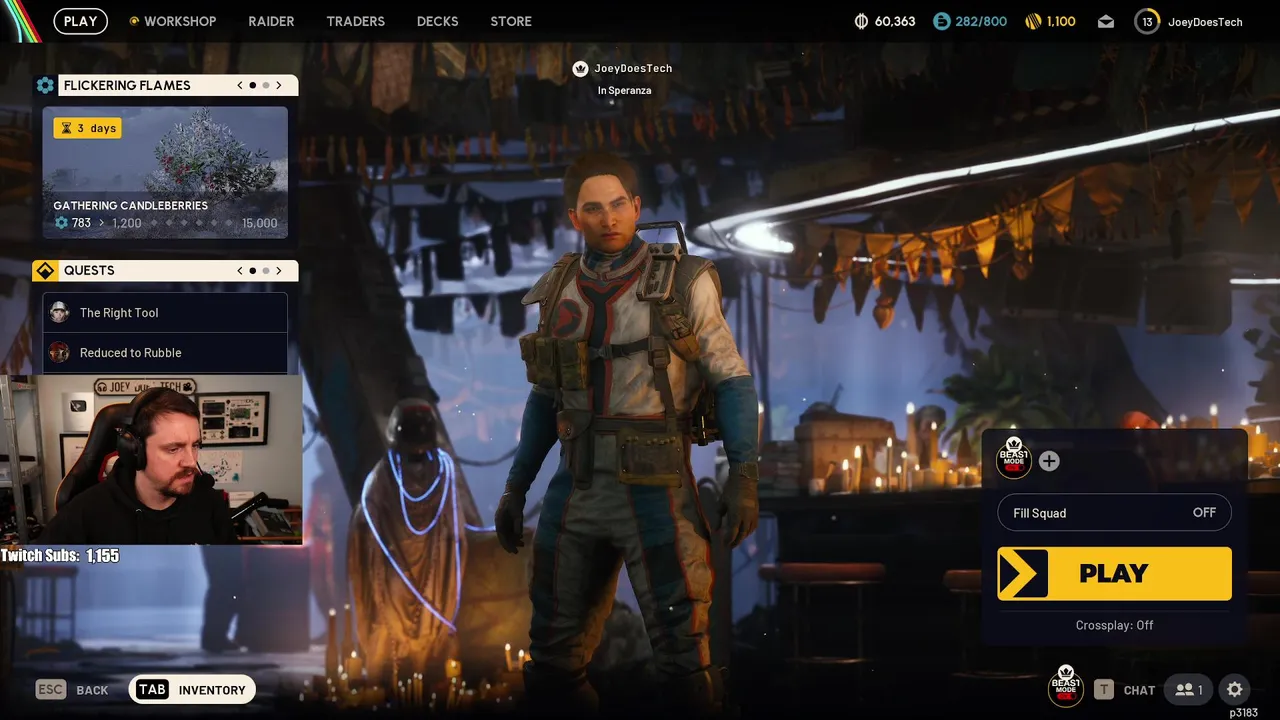Image resolution: width=1280 pixels, height=720 pixels.
Task: Open the Workshop tab
Action: point(180,21)
